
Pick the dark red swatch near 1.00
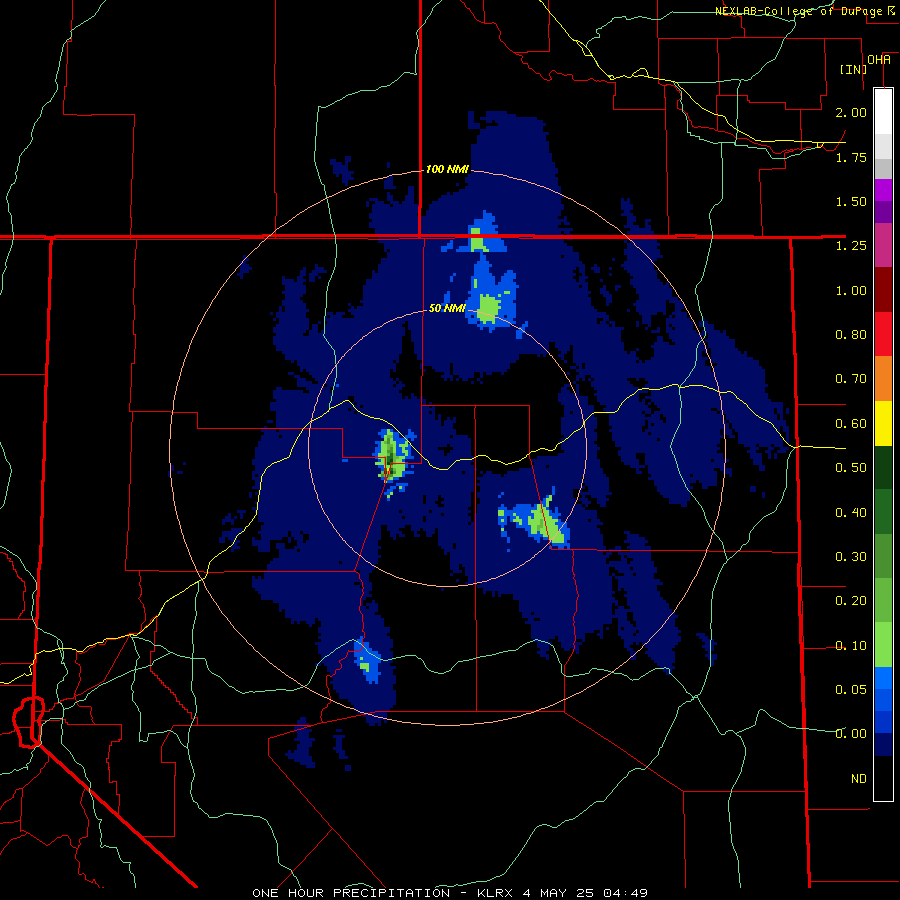(x=883, y=290)
